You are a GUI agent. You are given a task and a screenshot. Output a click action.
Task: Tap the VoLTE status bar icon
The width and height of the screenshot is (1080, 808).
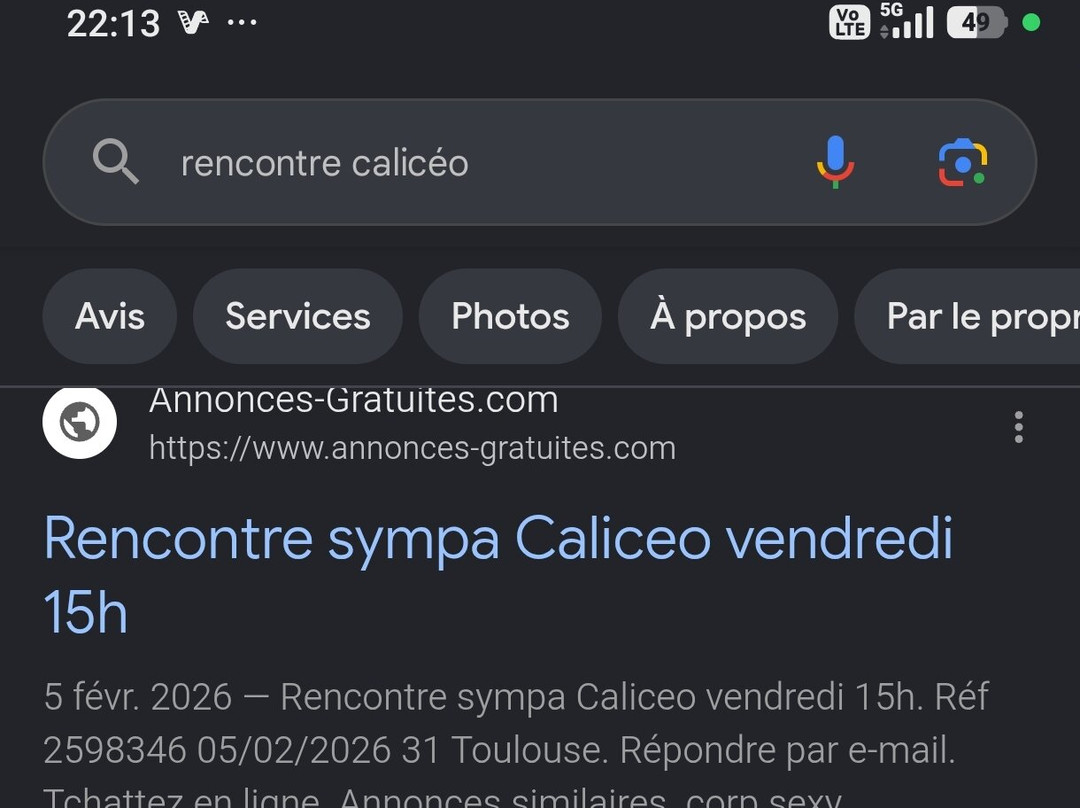tap(849, 23)
